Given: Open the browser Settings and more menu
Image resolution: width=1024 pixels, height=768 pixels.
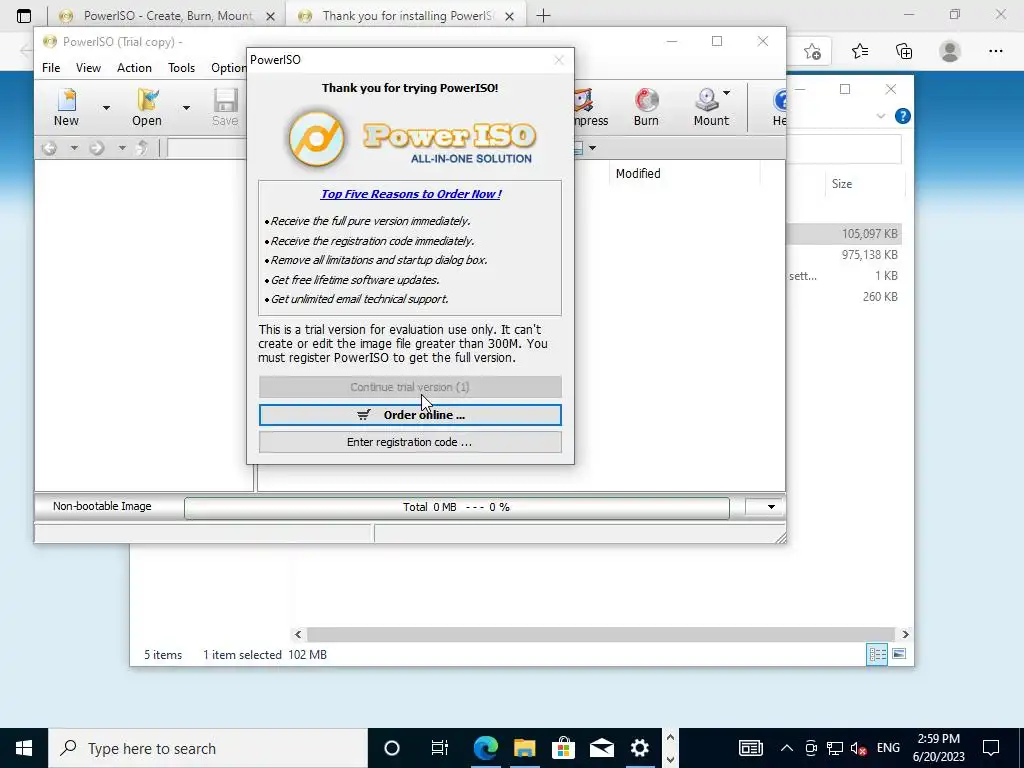Looking at the screenshot, I should [995, 51].
